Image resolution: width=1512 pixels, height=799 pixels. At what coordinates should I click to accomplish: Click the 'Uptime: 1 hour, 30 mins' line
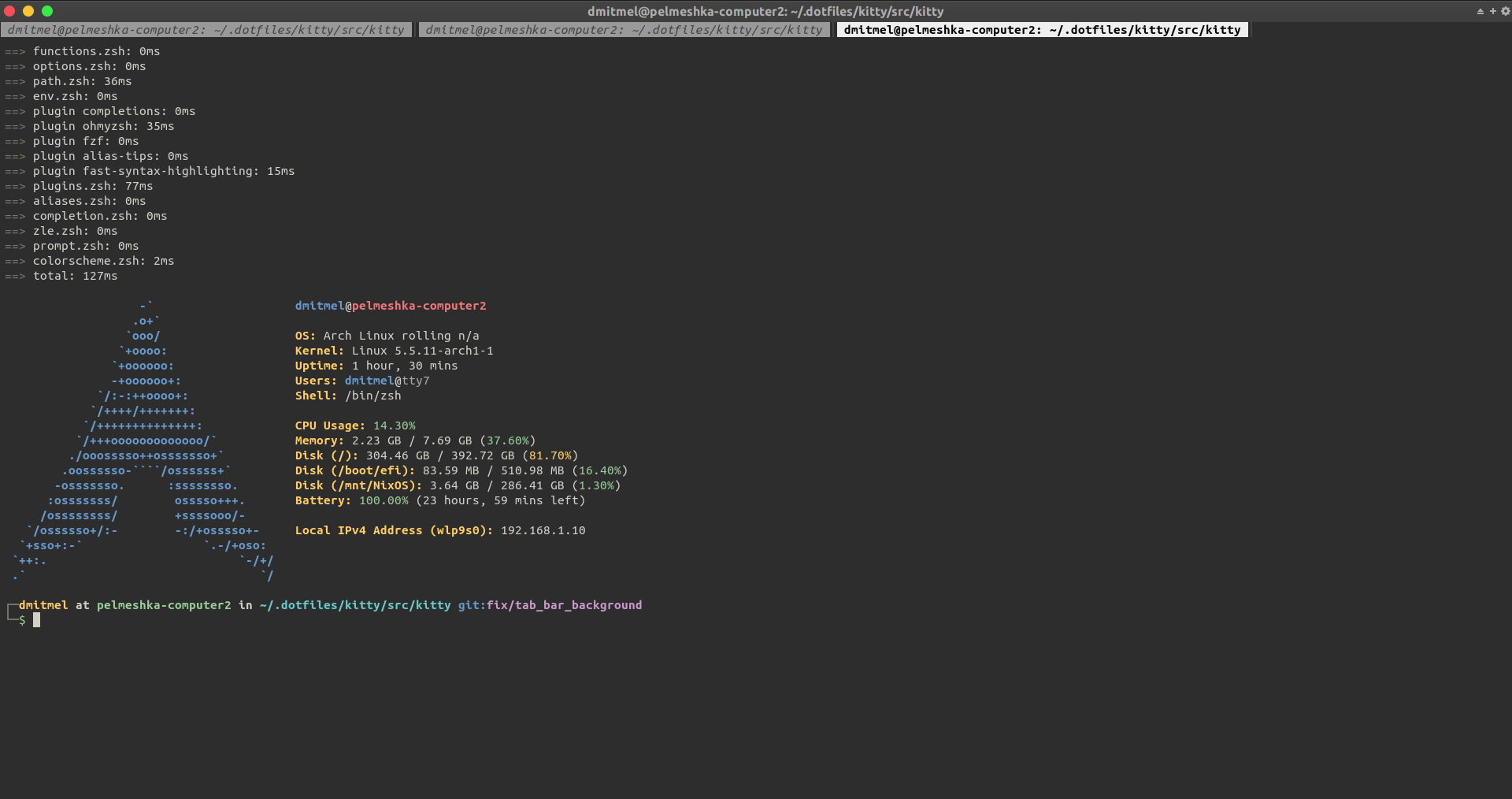pyautogui.click(x=376, y=366)
